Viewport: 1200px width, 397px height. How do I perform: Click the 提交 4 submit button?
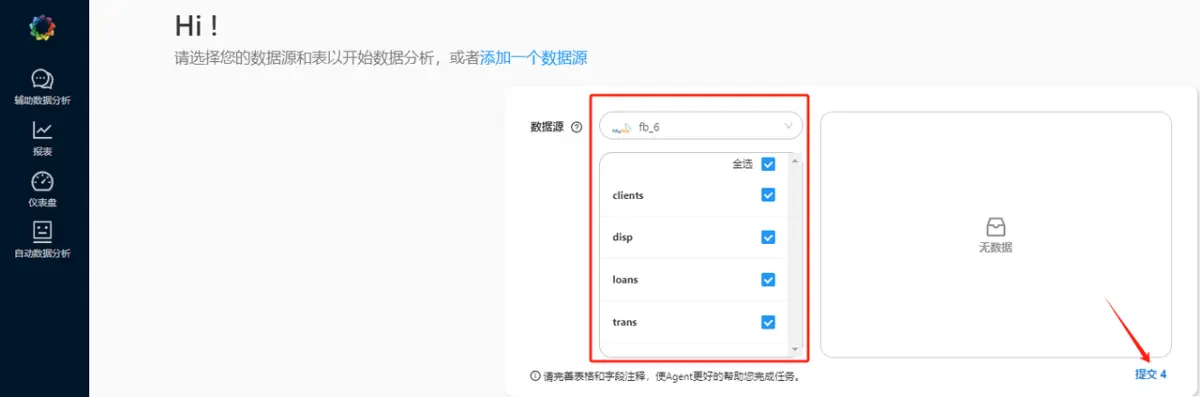[x=1151, y=374]
